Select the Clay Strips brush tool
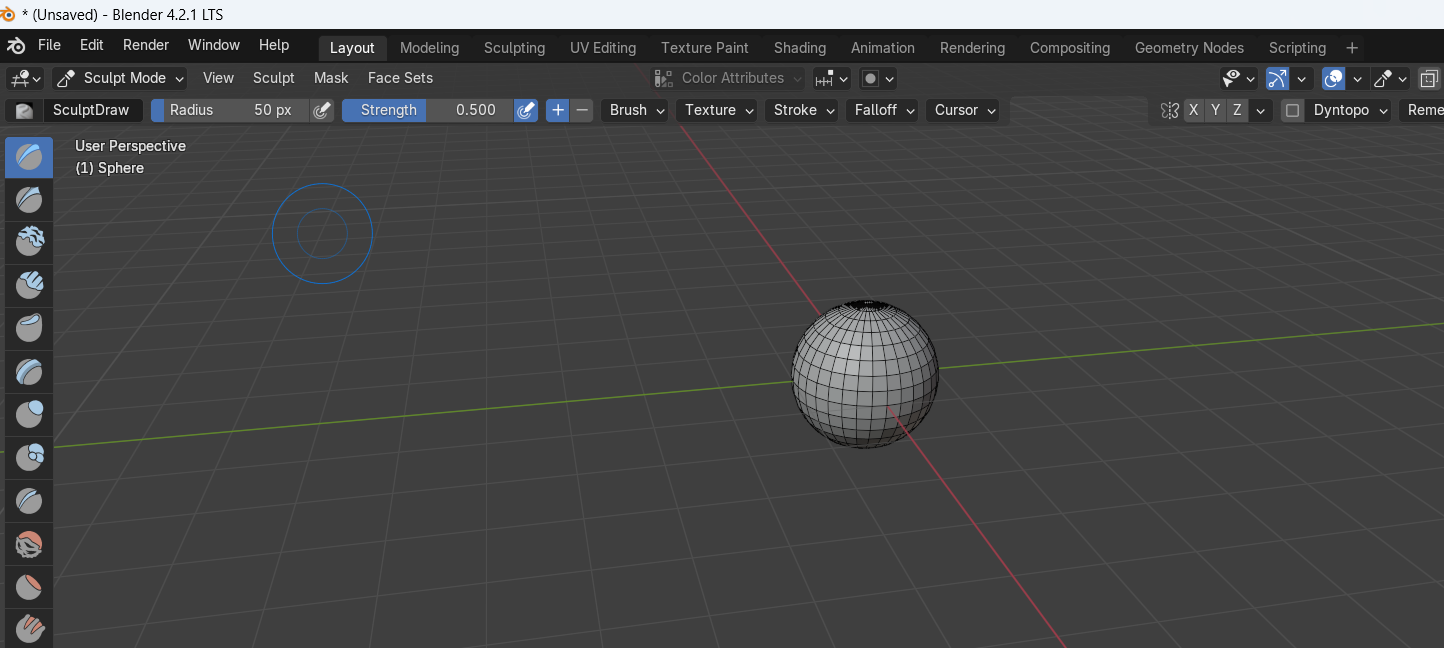Screen dimensions: 1444x648 (x=29, y=285)
